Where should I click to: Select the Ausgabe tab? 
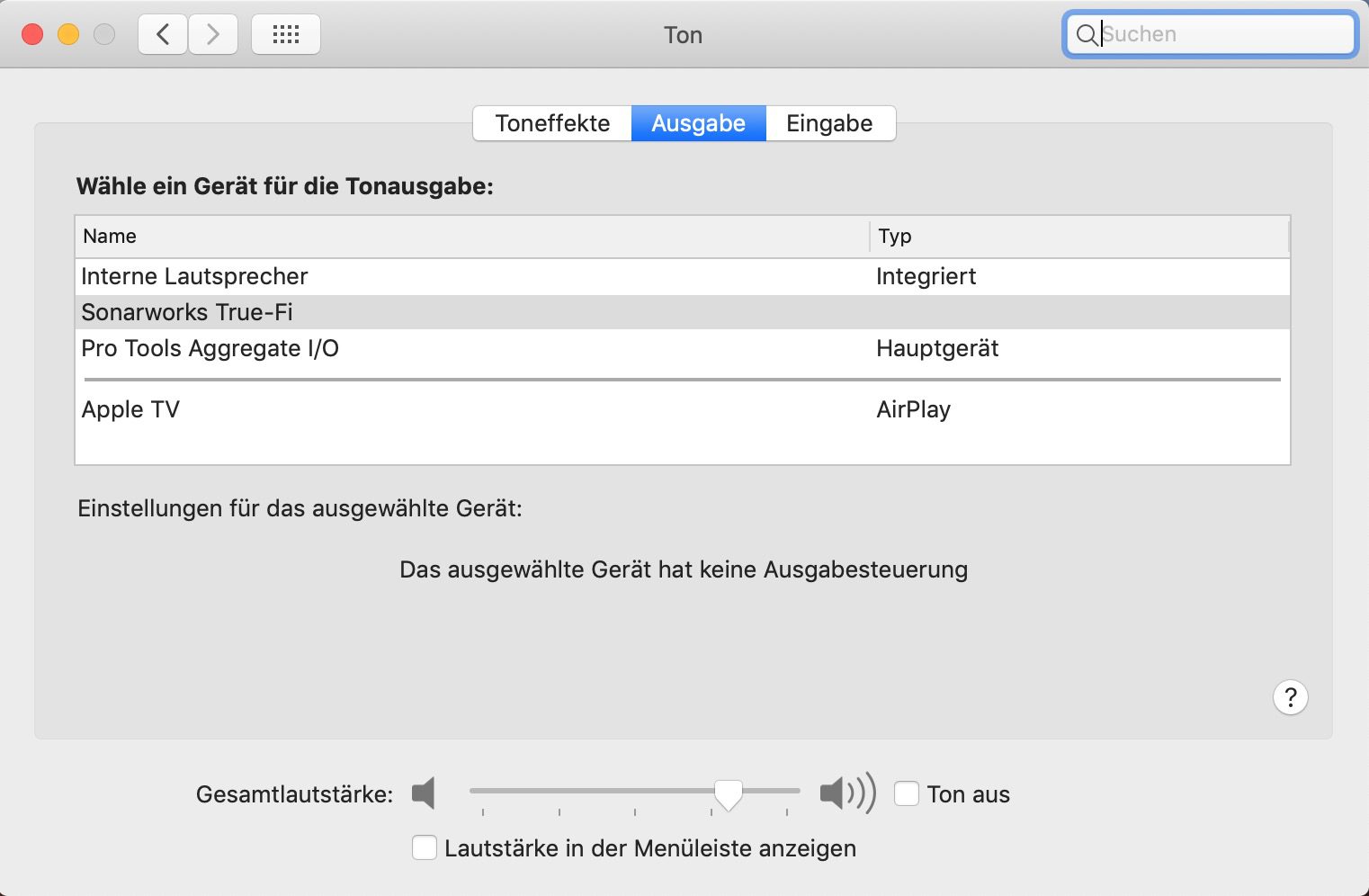(698, 123)
